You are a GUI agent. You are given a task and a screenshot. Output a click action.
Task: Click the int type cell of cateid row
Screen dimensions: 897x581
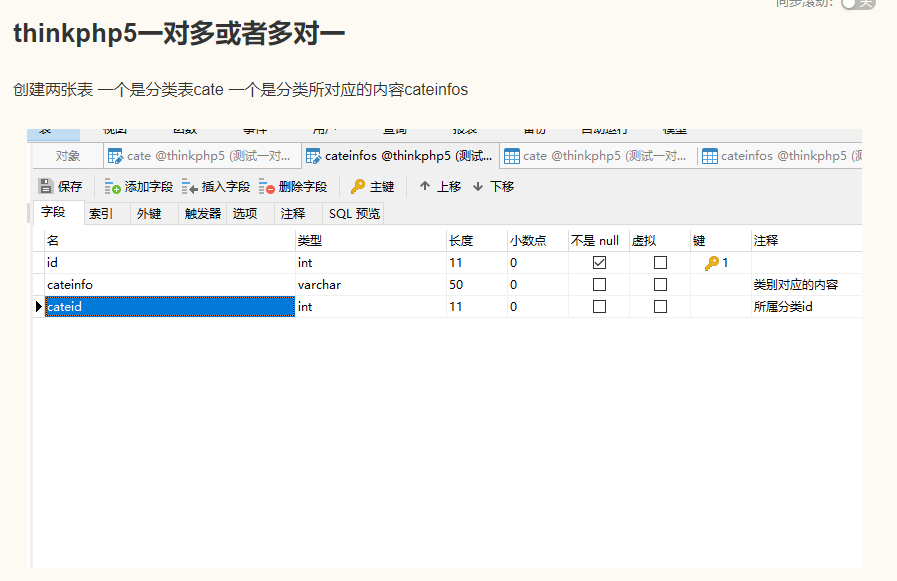coord(371,307)
